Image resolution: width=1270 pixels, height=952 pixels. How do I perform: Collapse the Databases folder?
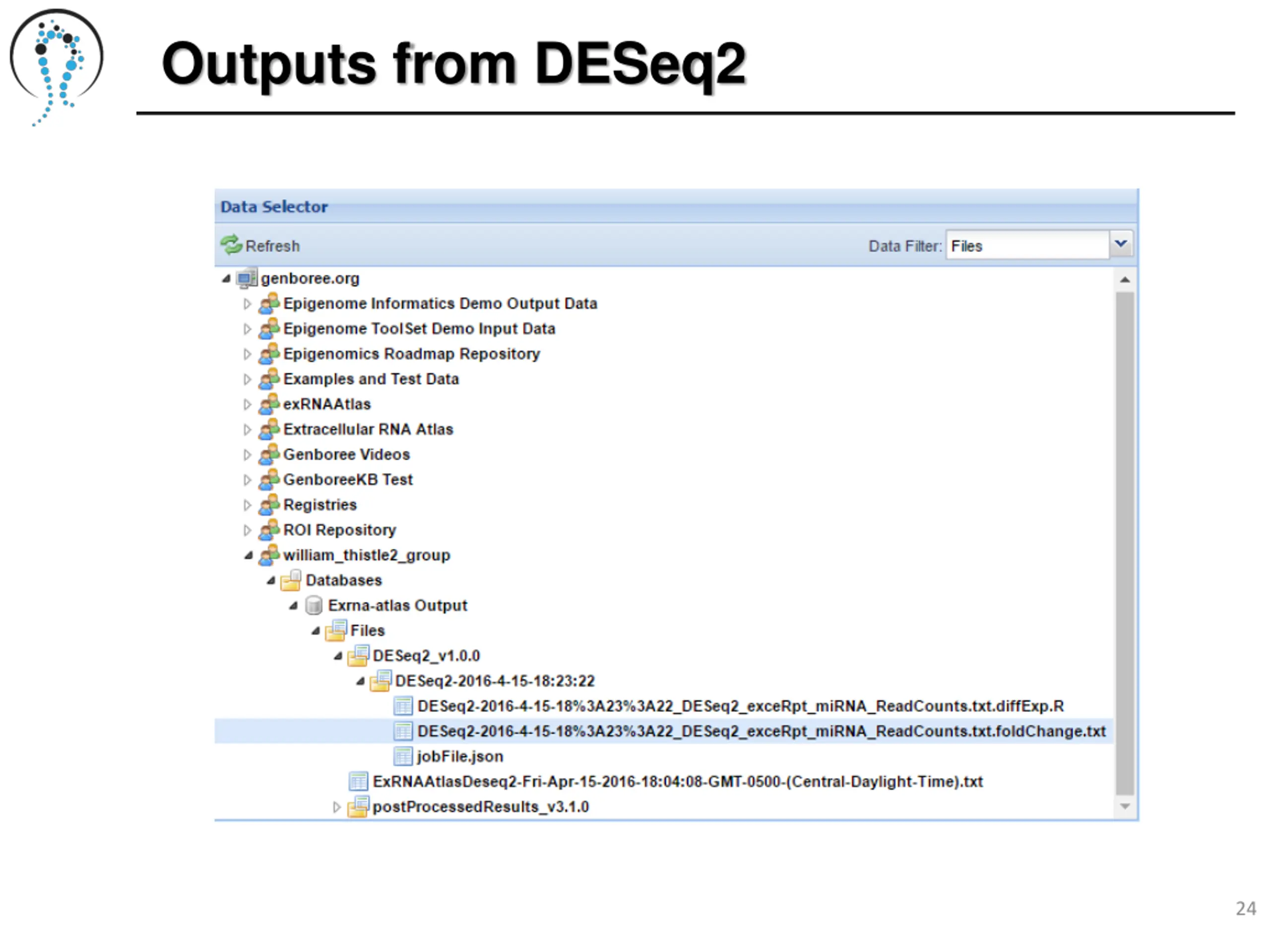[x=270, y=581]
